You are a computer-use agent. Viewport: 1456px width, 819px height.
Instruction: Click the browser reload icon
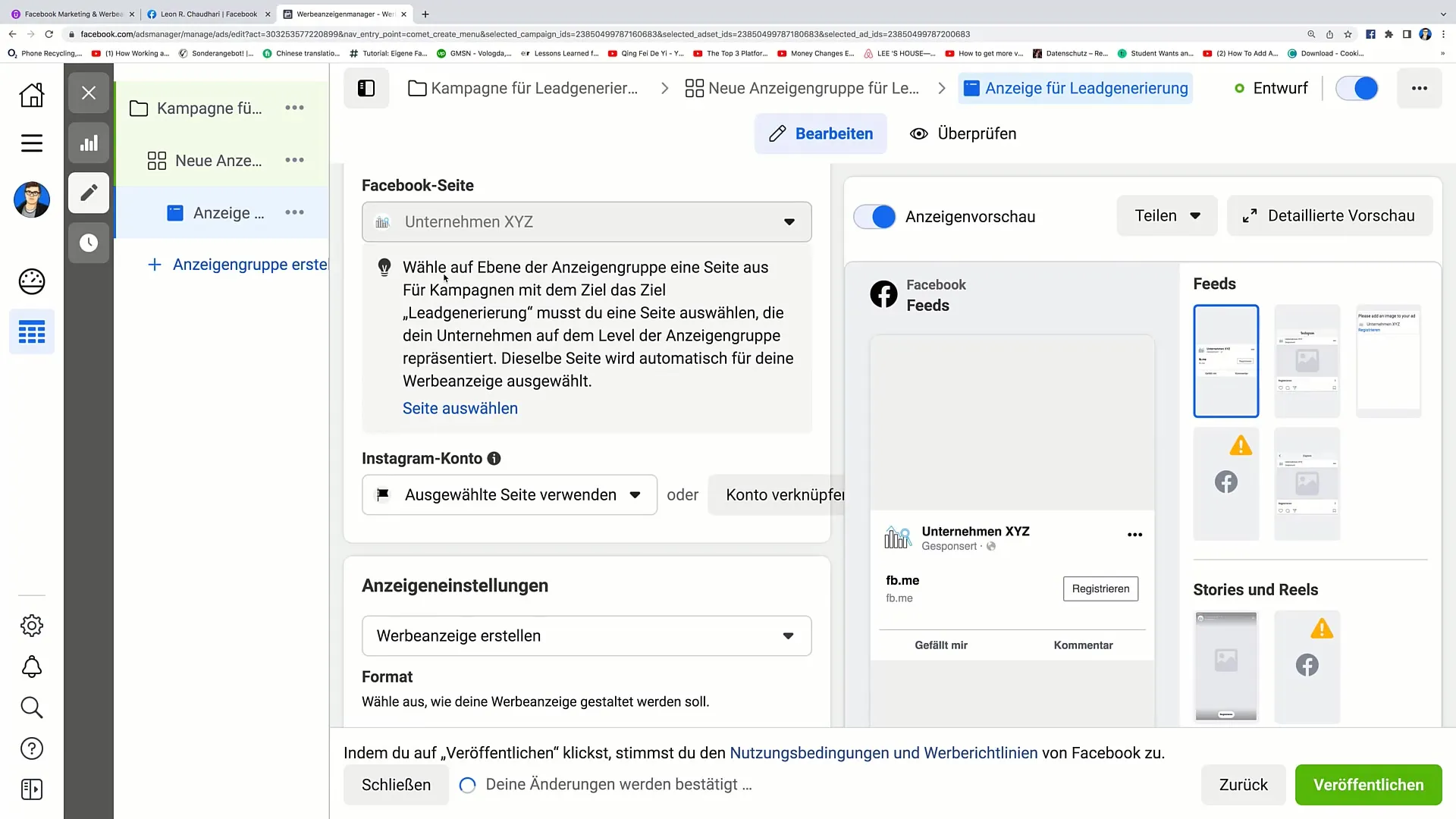point(49,34)
